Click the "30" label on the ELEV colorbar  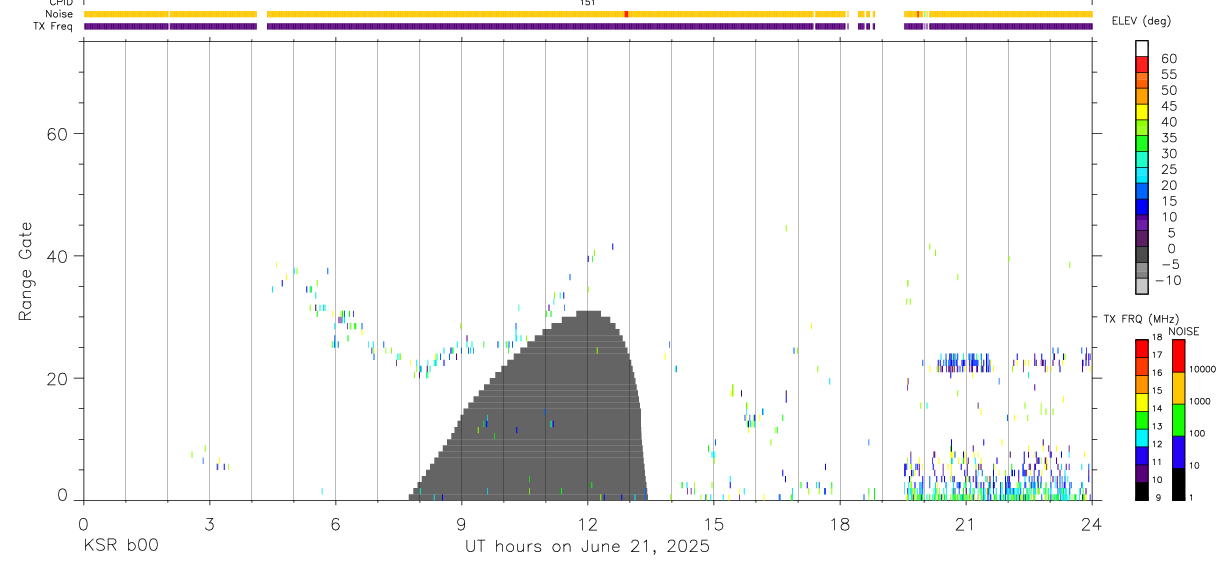pyautogui.click(x=1169, y=154)
